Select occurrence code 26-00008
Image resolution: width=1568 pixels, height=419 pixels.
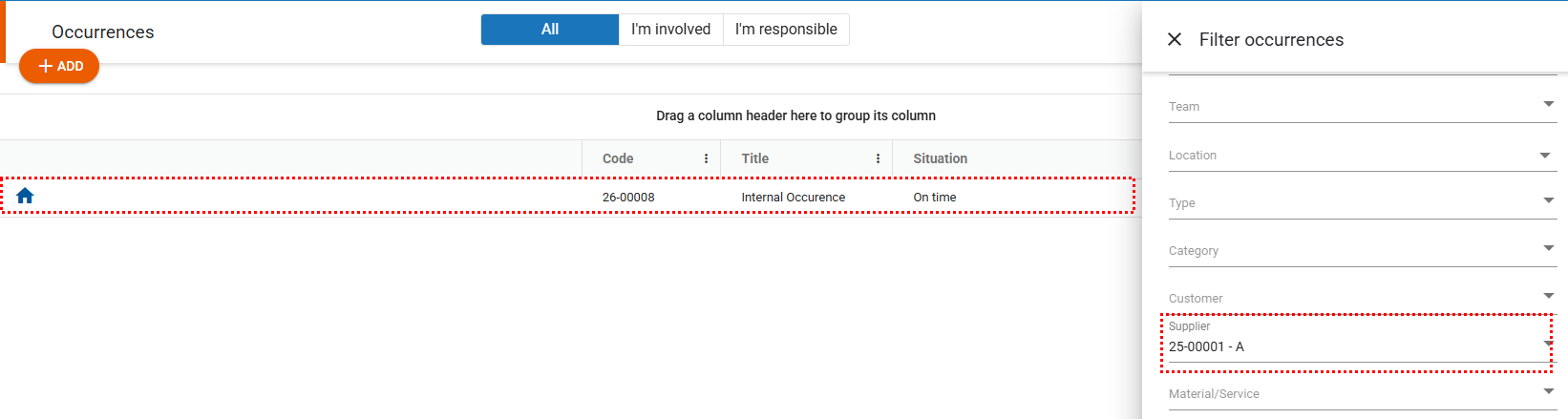click(x=628, y=198)
